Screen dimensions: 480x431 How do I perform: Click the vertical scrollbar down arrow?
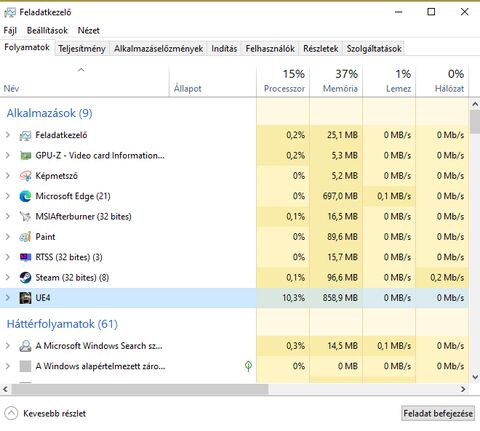475,377
